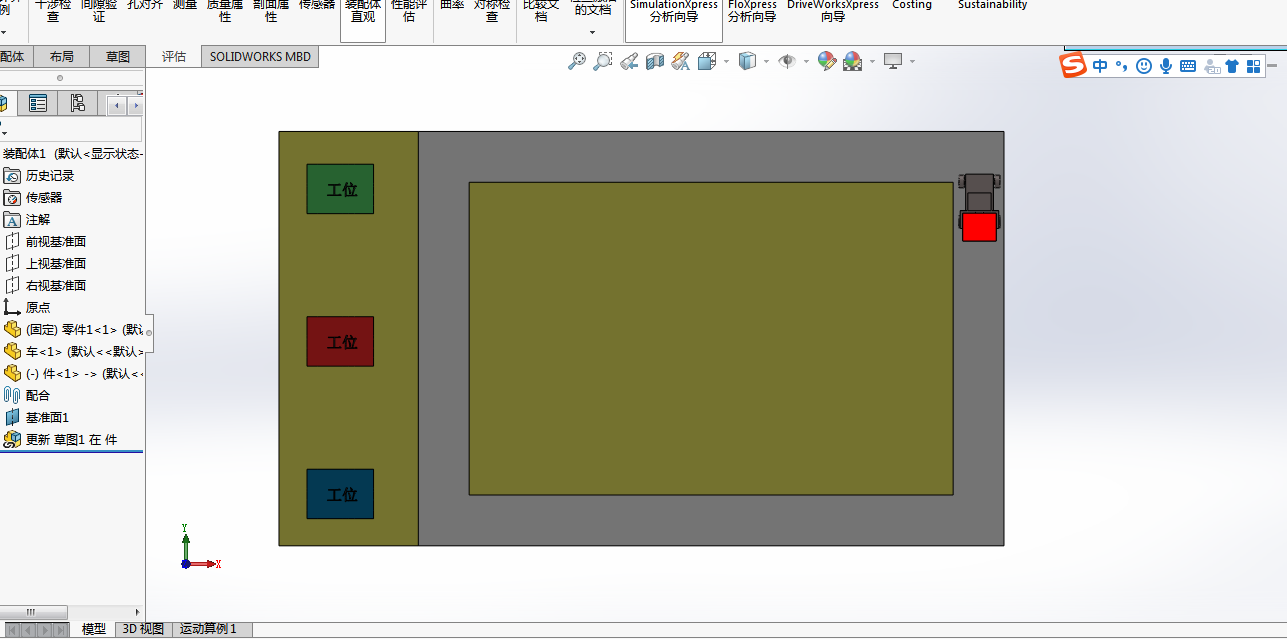Open dropdown arrow next to View Orientation
Viewport: 1287px width, 639px height.
(725, 61)
